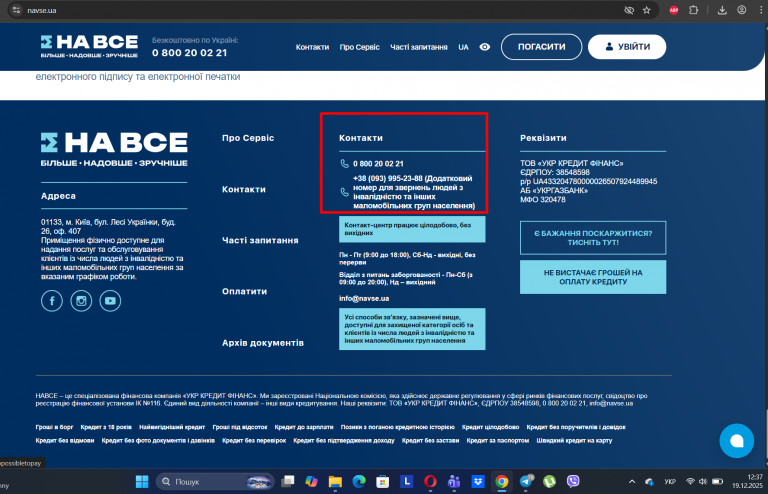
Task: Open Про Сервіс in the top navigation
Action: click(x=360, y=47)
